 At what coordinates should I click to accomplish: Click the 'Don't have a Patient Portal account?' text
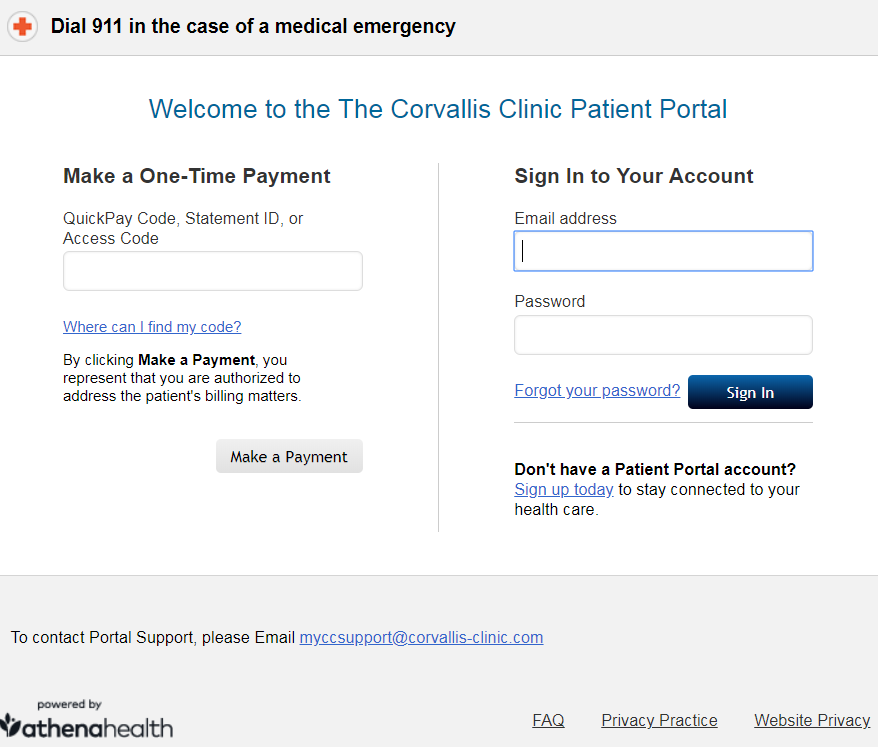(655, 469)
